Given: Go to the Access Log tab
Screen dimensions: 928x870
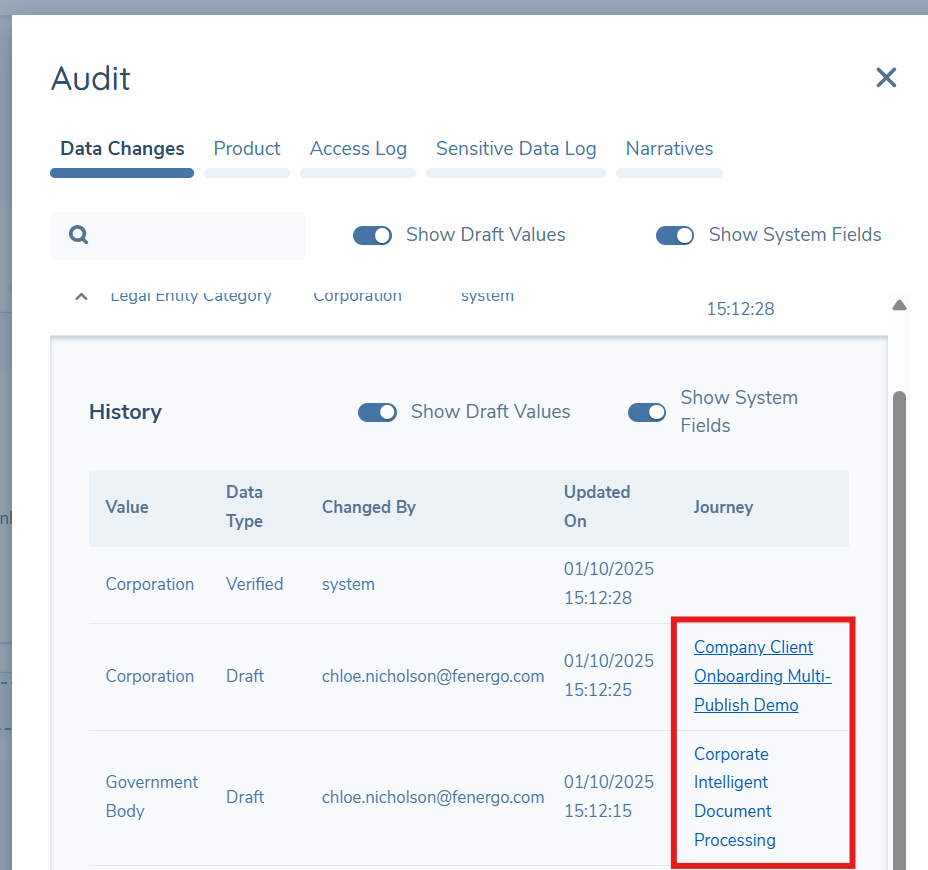Looking at the screenshot, I should tap(358, 149).
